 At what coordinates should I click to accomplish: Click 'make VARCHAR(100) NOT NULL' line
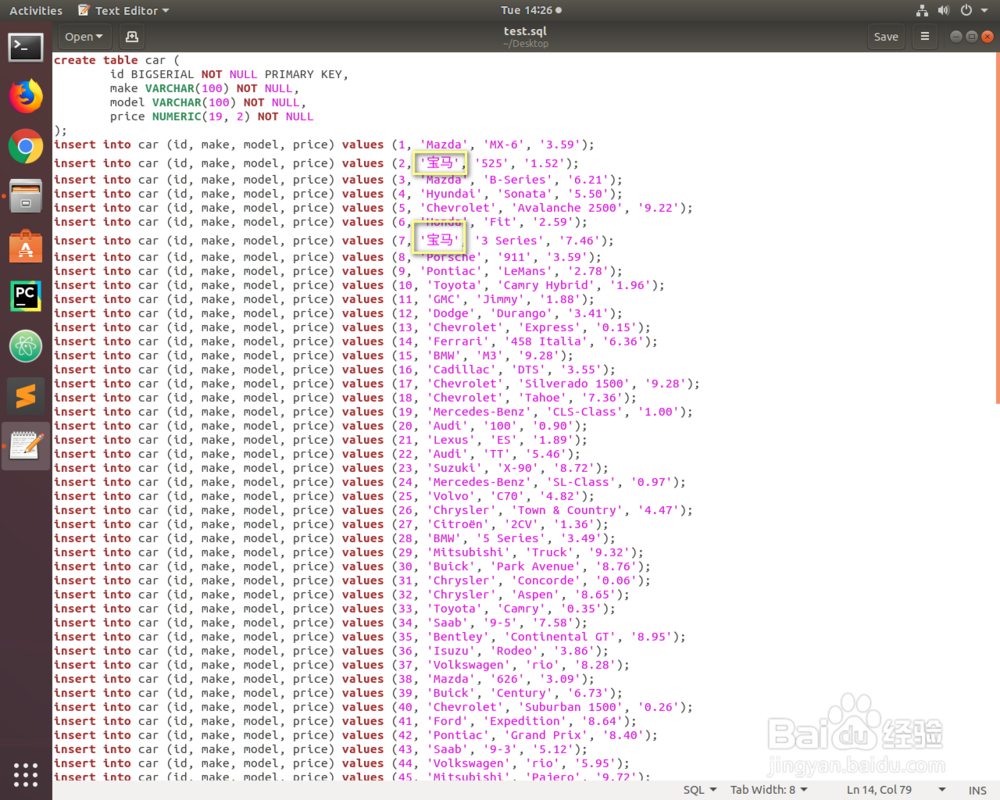(x=202, y=88)
